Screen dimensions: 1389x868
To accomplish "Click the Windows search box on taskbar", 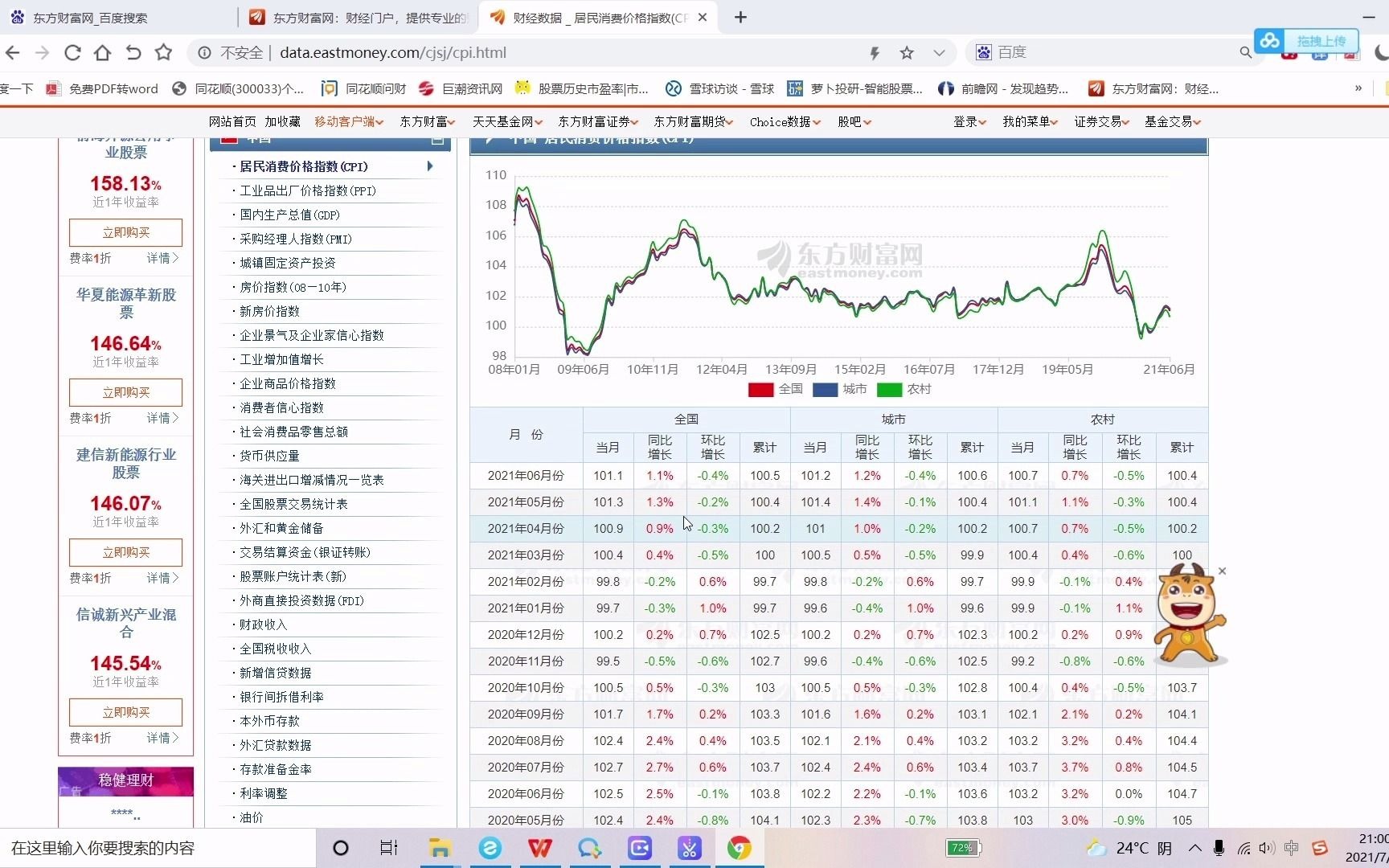I will coord(158,848).
